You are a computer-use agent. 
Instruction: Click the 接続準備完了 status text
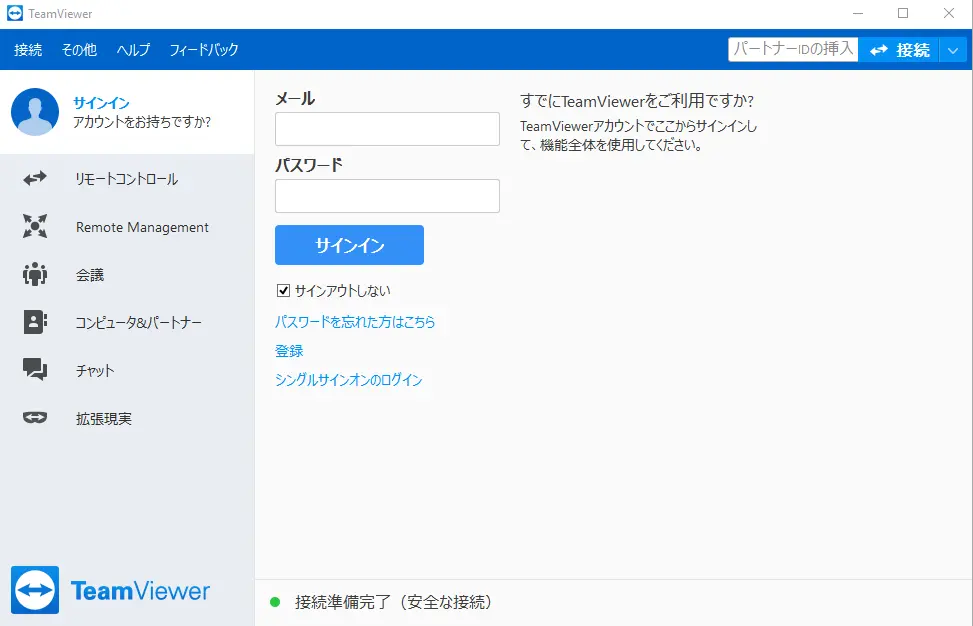tap(393, 602)
